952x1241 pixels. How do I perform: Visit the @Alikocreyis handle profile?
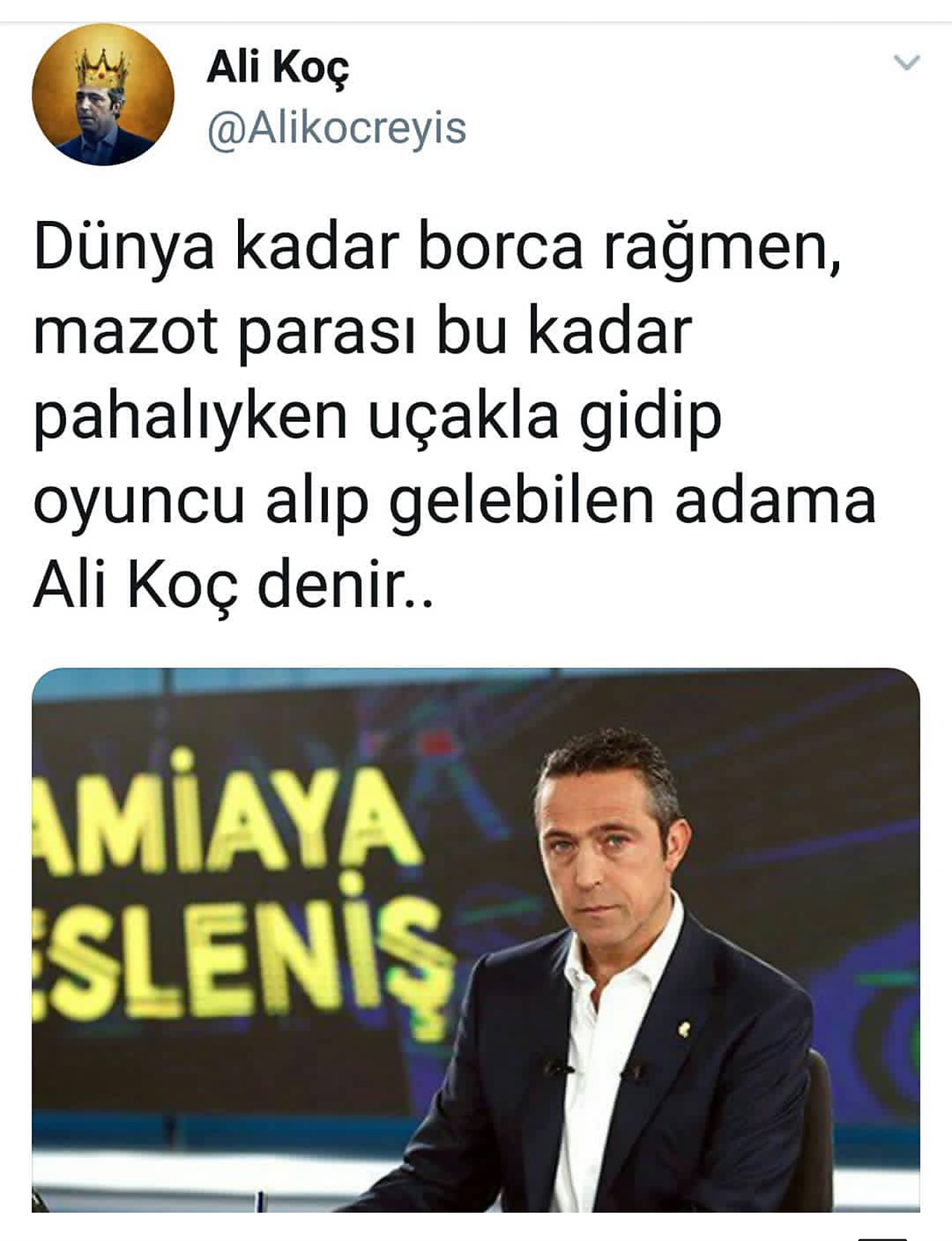(x=337, y=129)
